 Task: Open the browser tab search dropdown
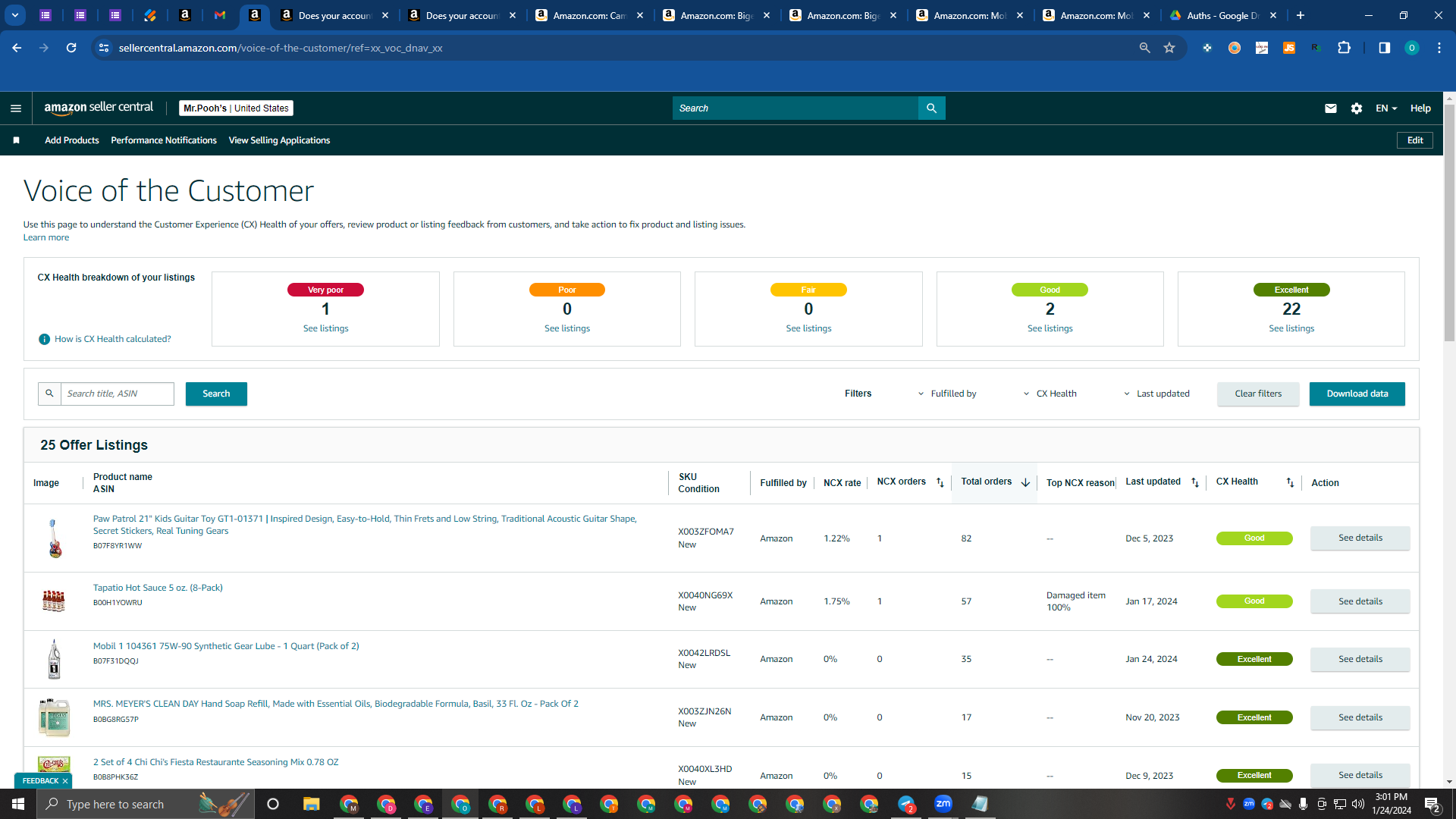pos(15,15)
